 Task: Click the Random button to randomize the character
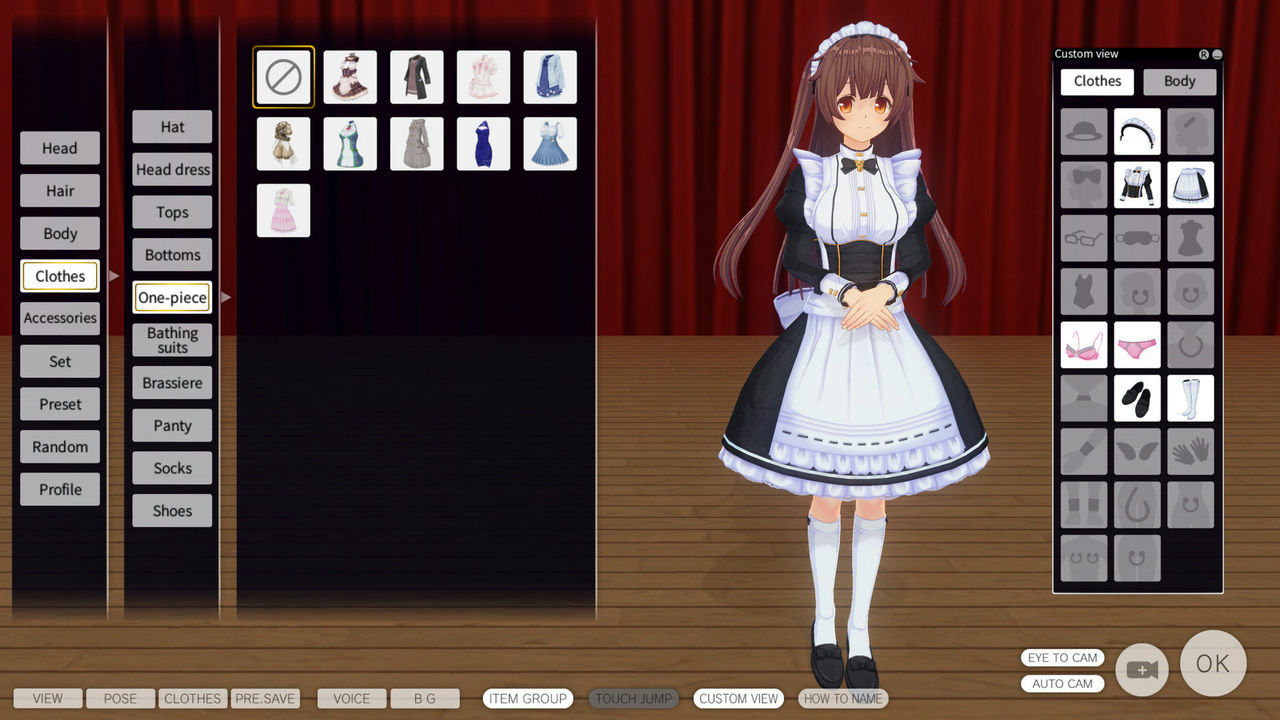coord(59,446)
